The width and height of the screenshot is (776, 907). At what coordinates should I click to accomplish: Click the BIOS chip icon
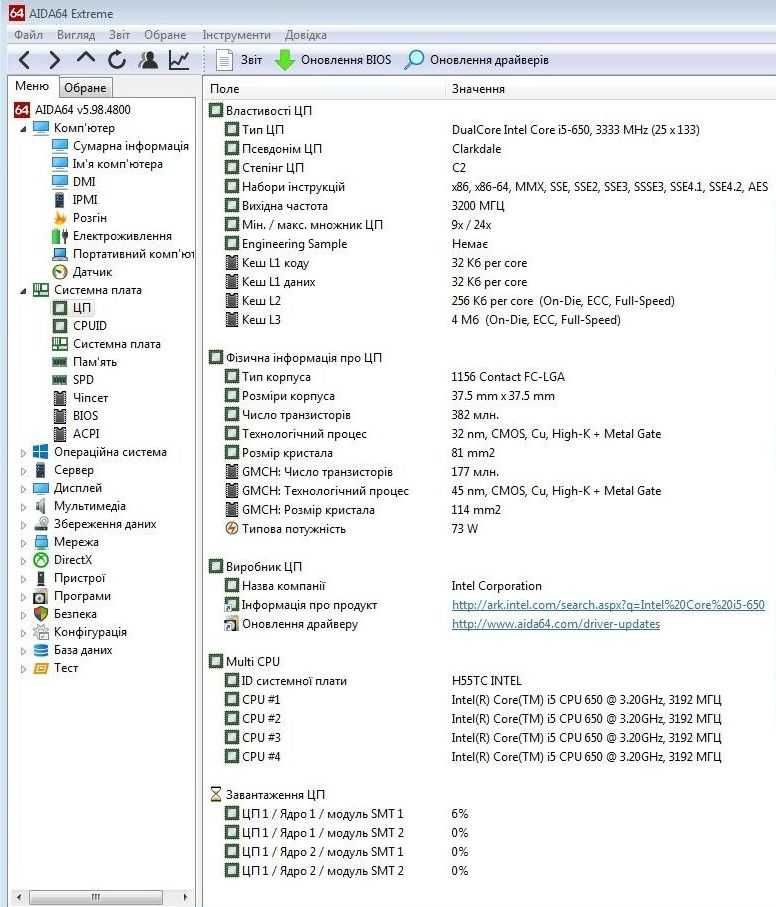[60, 416]
